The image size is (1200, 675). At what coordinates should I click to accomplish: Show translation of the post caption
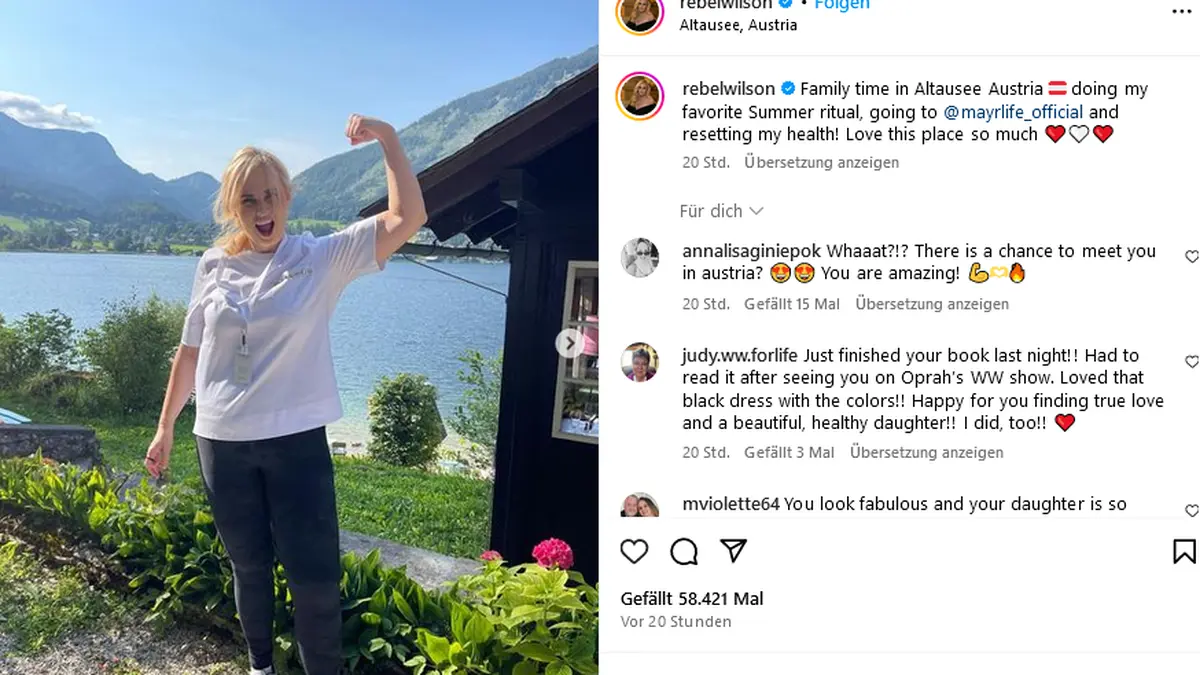pos(821,162)
